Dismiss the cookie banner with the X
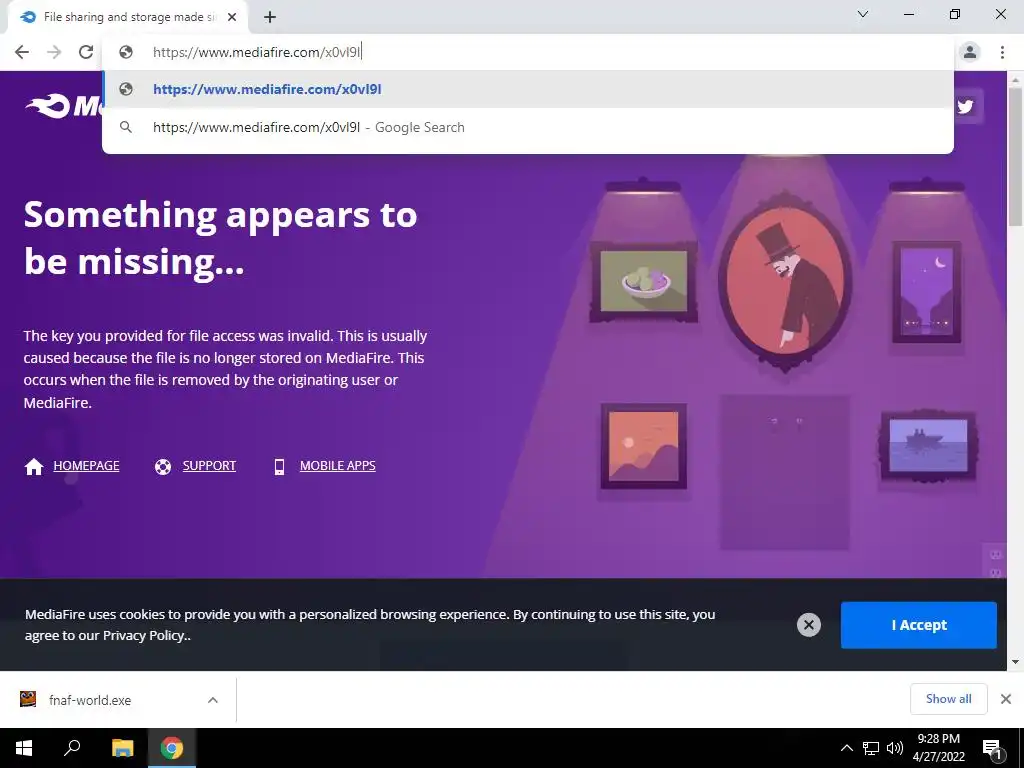 point(808,625)
